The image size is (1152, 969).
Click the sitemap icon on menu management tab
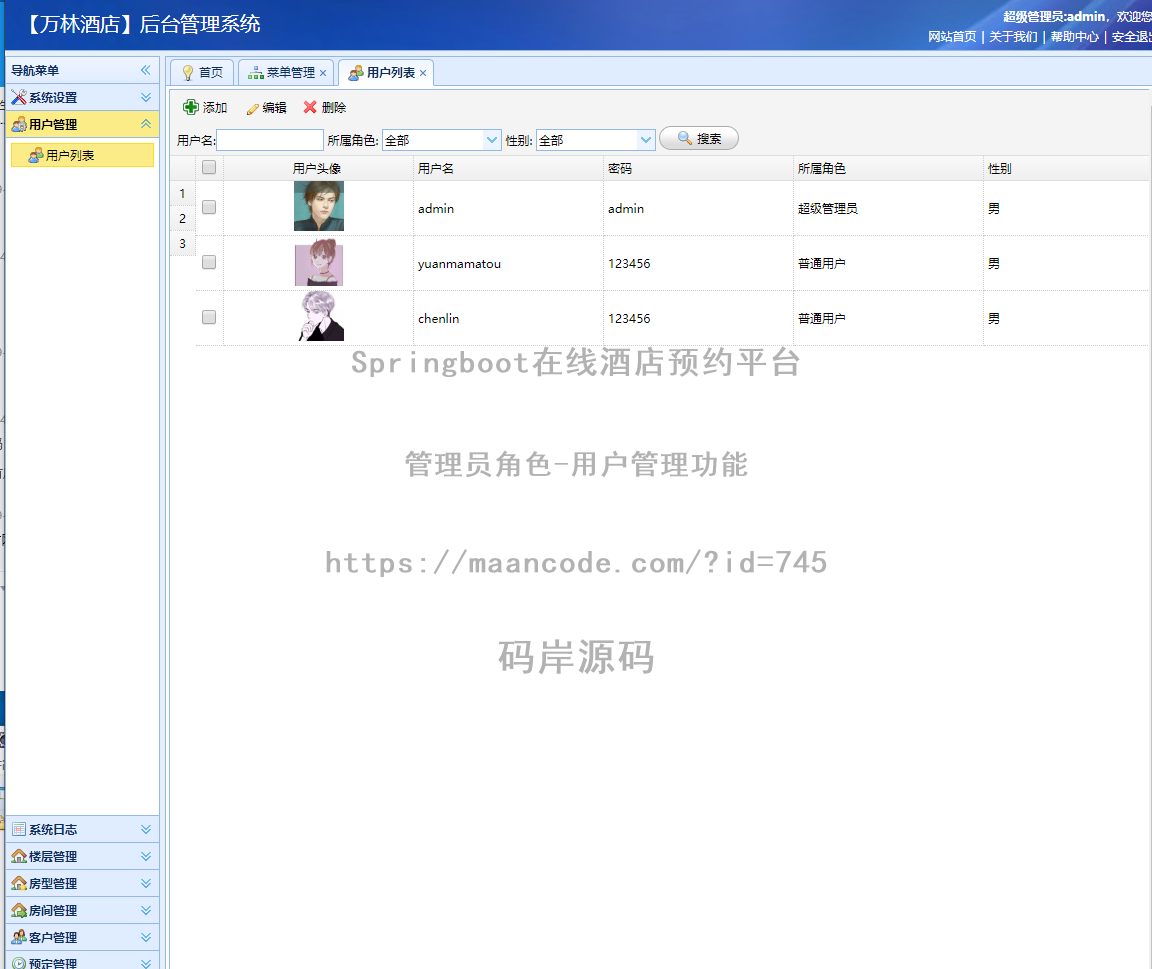[x=256, y=73]
